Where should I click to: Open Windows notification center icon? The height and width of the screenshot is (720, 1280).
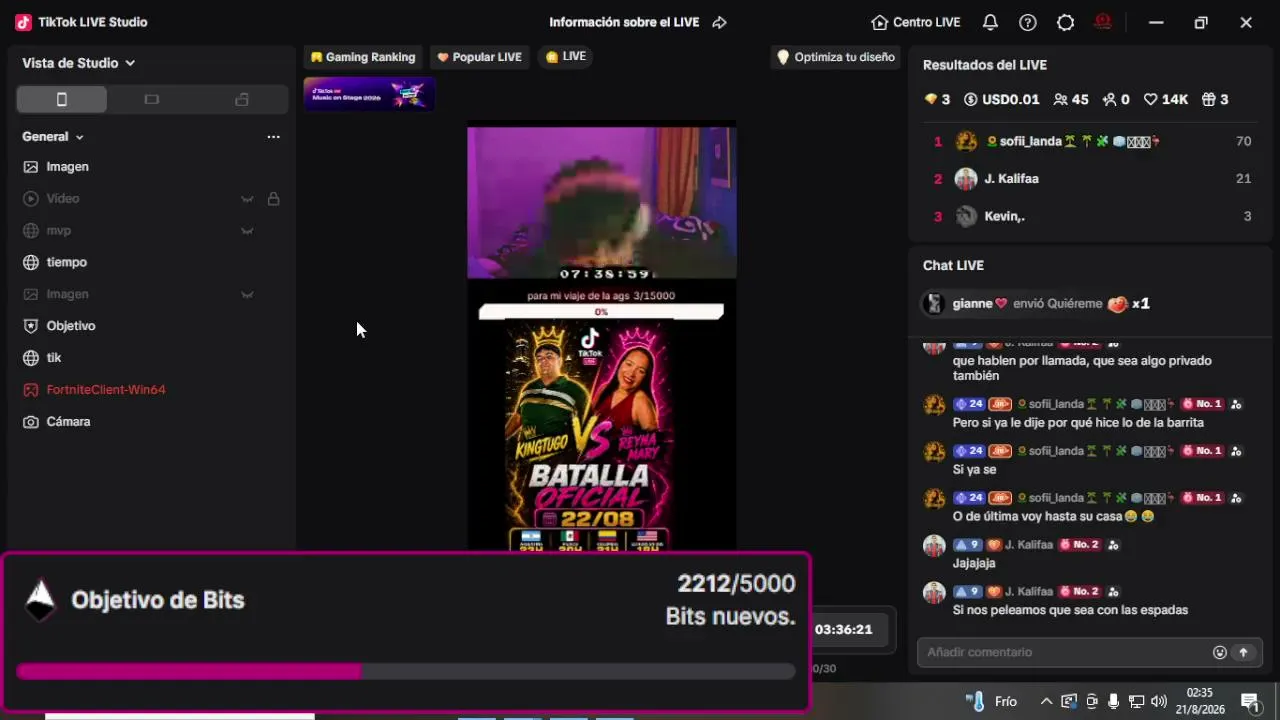tap(1250, 702)
